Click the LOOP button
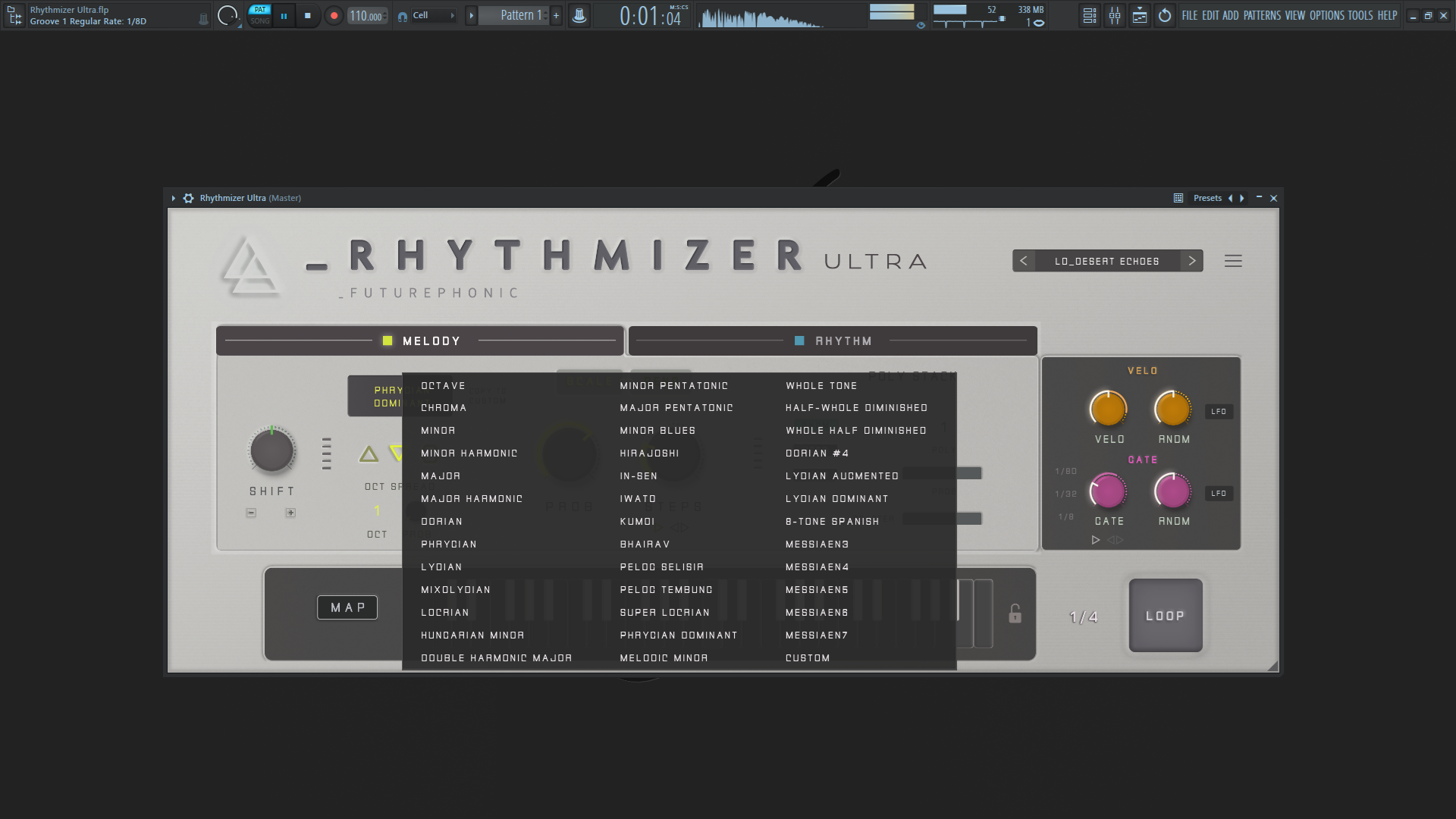 (1166, 616)
